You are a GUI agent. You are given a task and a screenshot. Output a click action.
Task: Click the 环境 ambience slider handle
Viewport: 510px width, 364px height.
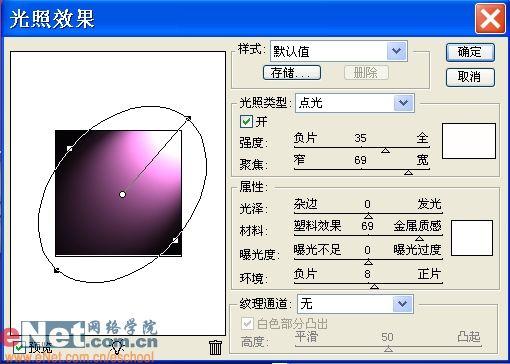pos(374,286)
